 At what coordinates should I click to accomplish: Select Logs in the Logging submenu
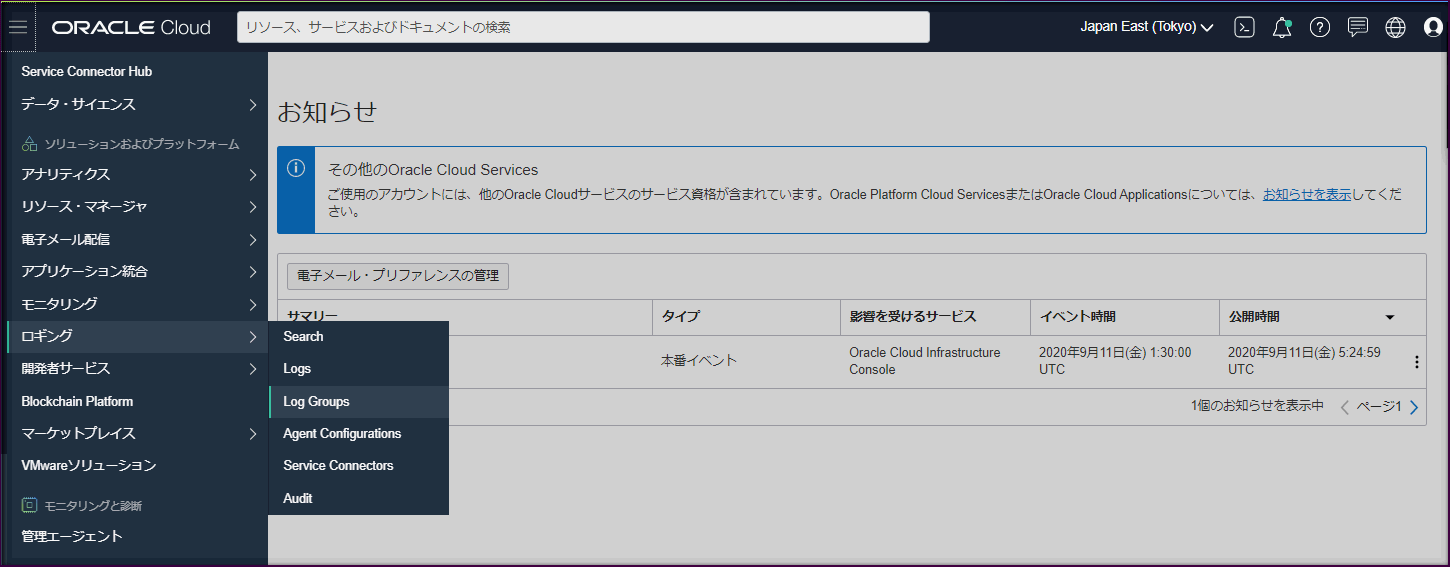tap(358, 369)
